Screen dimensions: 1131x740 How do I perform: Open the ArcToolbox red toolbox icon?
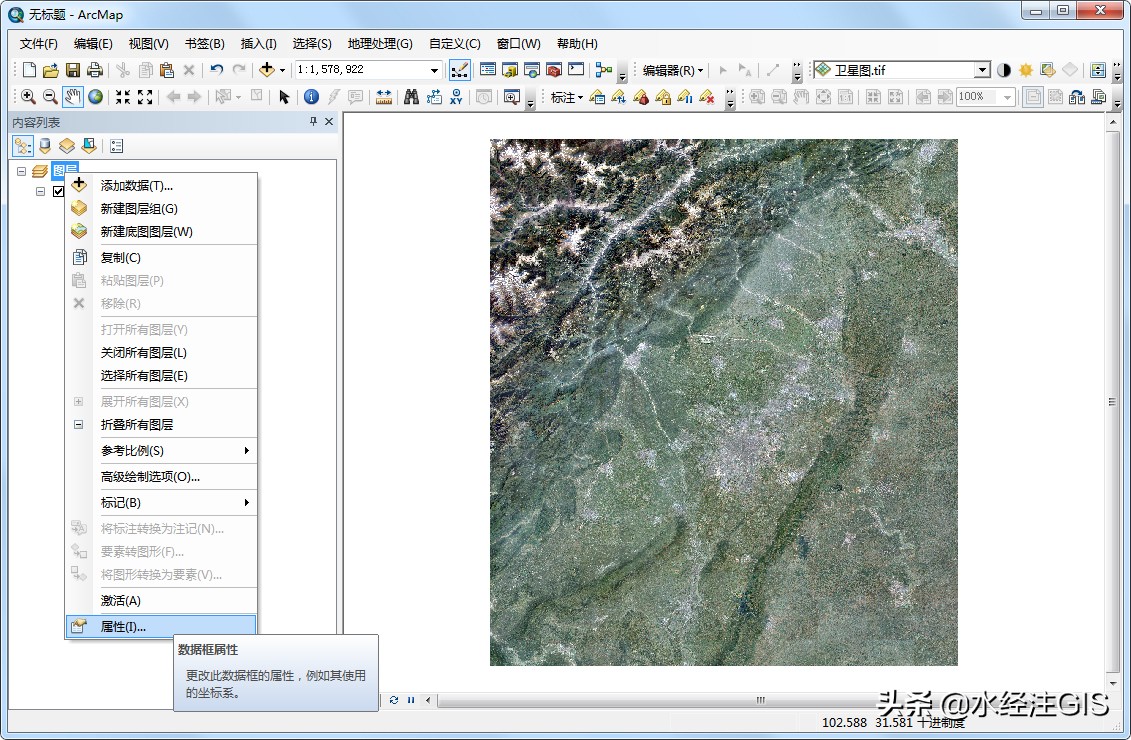(x=554, y=70)
